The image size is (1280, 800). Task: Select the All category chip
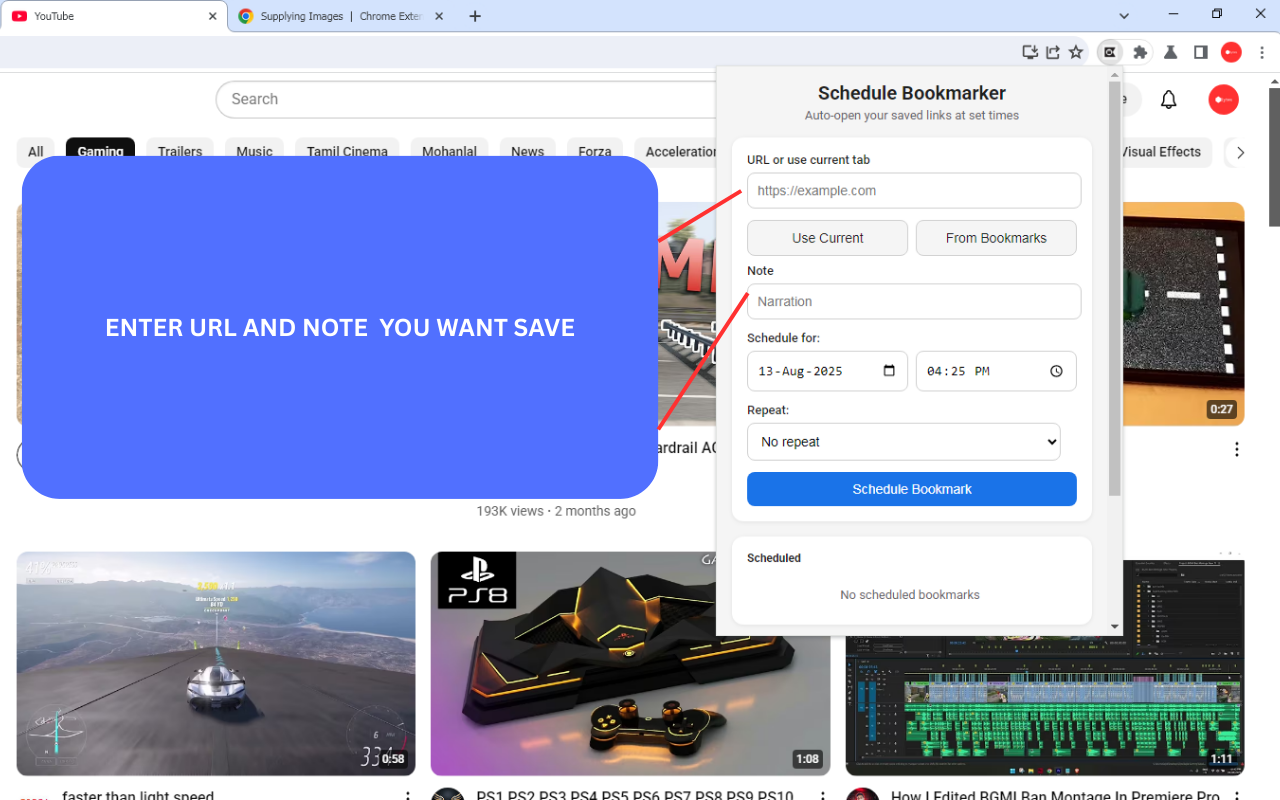[36, 152]
